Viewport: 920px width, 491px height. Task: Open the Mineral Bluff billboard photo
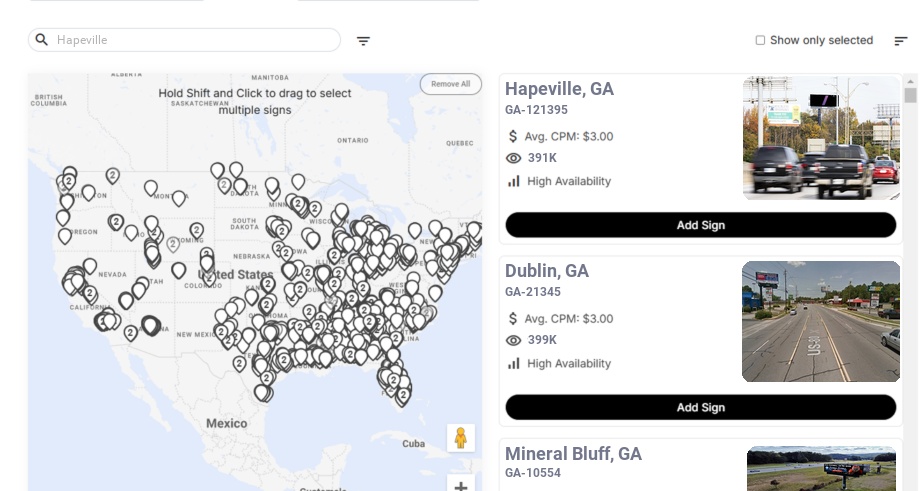pos(823,468)
